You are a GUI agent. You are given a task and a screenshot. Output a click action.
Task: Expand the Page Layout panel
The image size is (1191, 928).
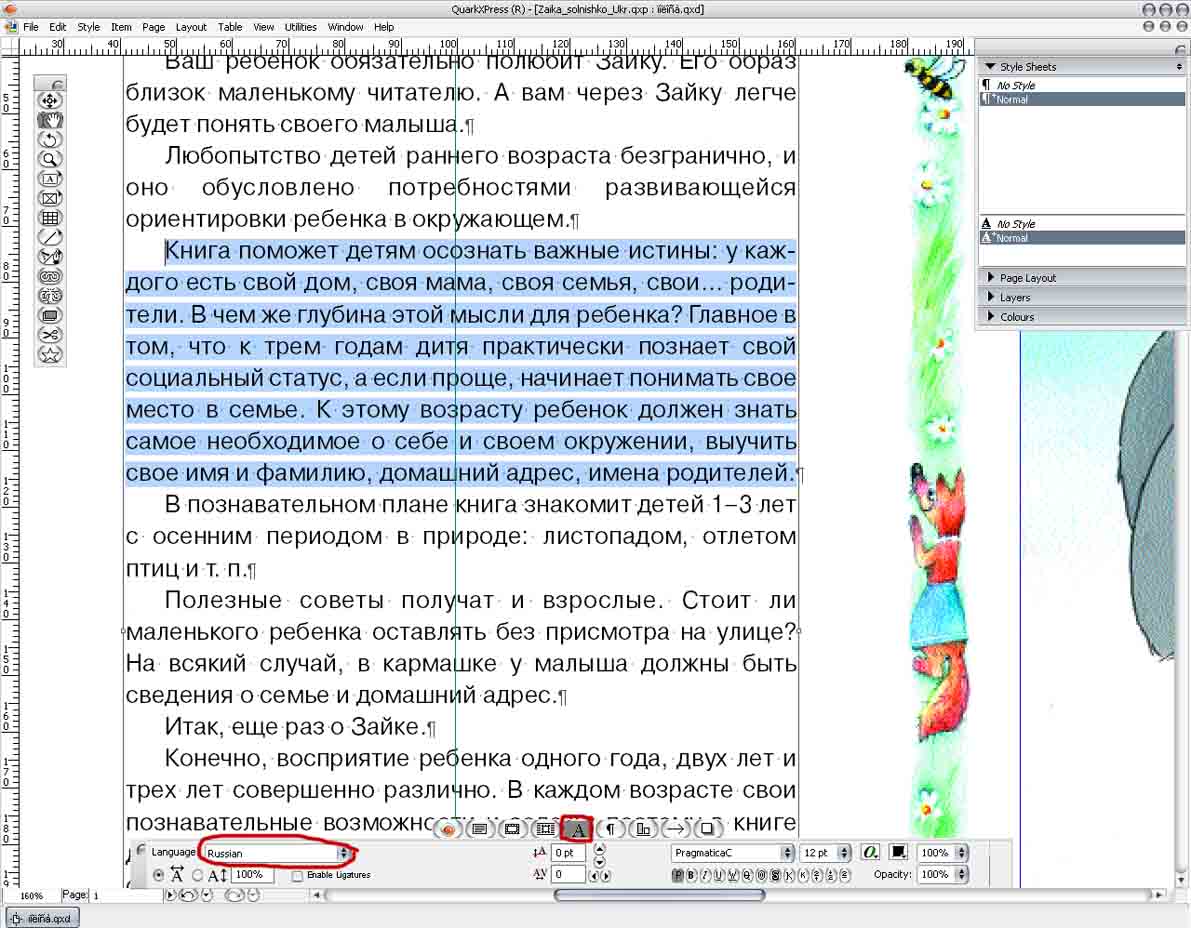pyautogui.click(x=990, y=278)
